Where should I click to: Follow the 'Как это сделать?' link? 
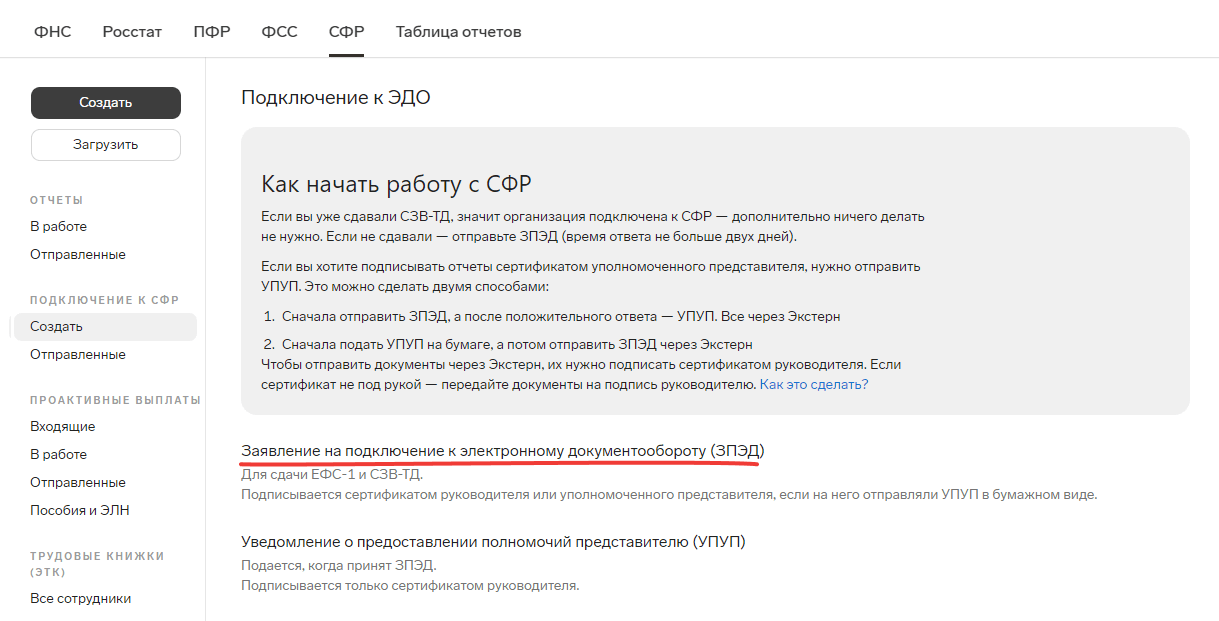pos(814,384)
